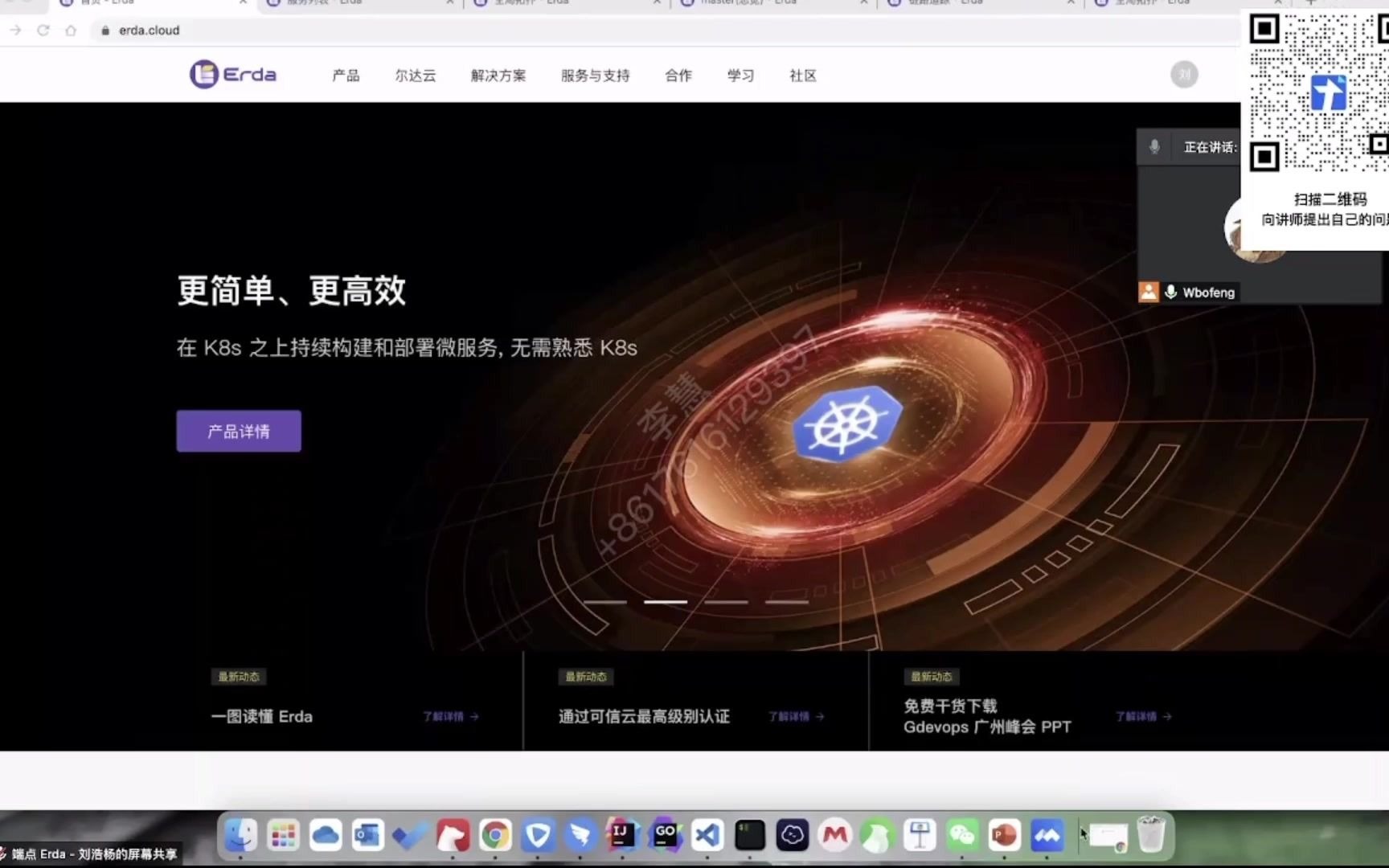Open the 解决方案 menu

pyautogui.click(x=498, y=76)
